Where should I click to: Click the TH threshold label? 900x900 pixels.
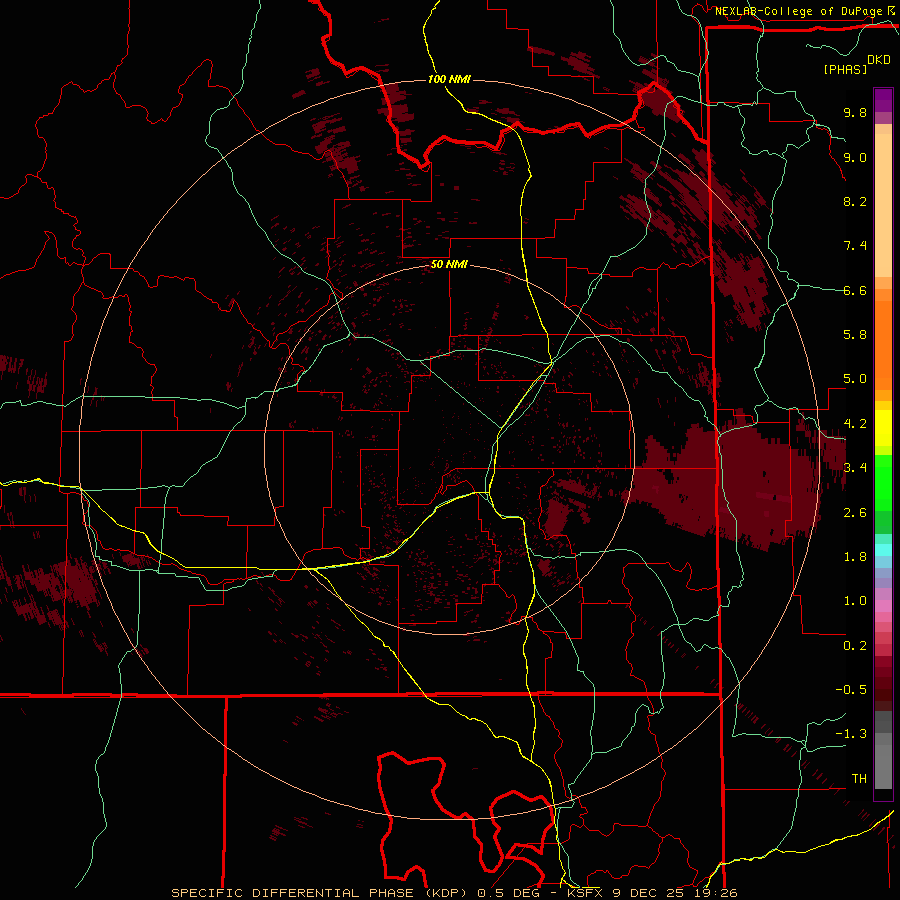click(x=859, y=779)
